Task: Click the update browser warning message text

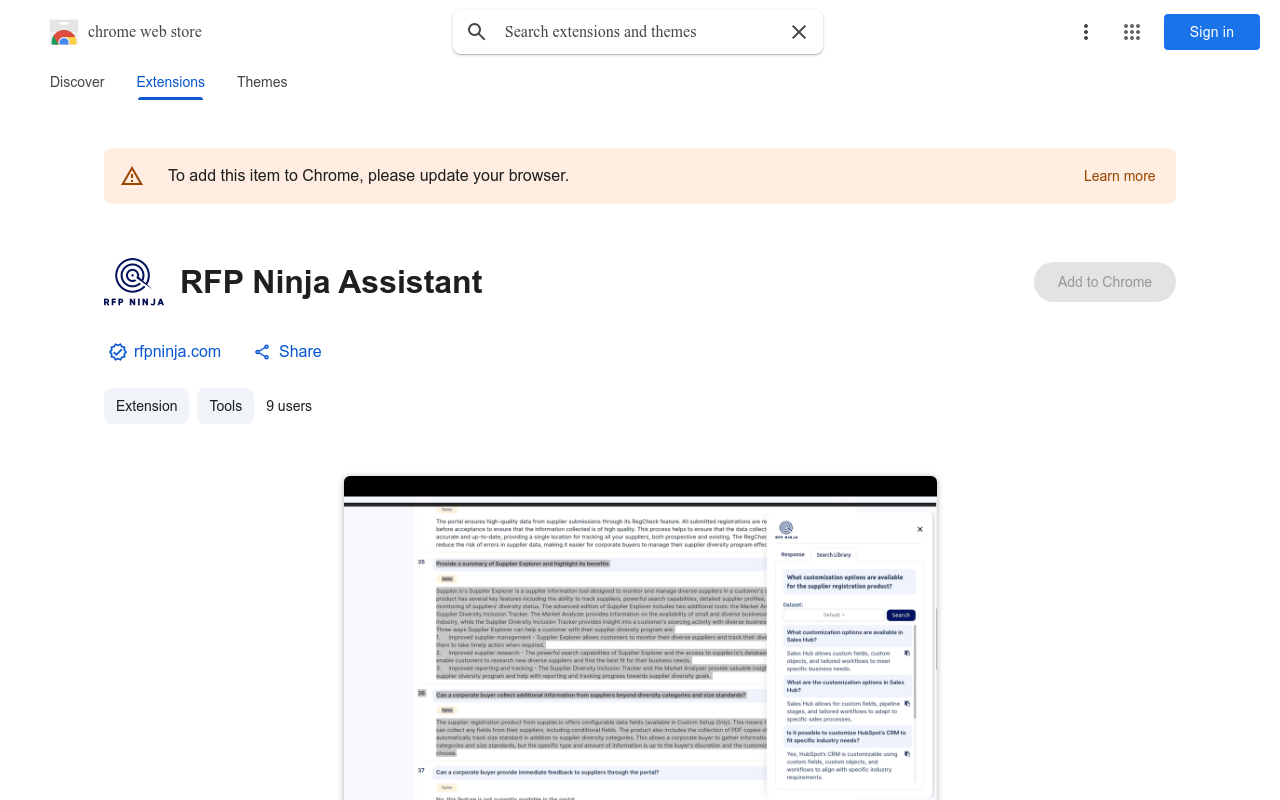Action: point(368,176)
